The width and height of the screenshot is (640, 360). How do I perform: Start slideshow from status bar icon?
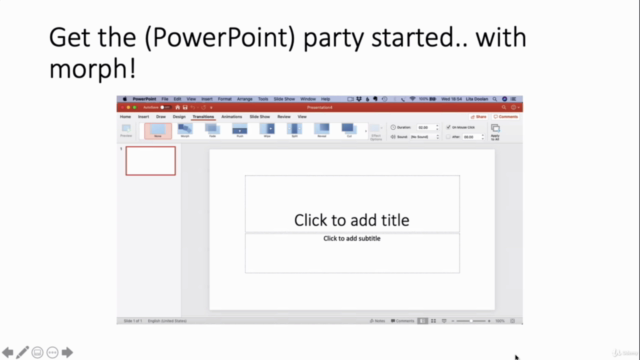[444, 321]
